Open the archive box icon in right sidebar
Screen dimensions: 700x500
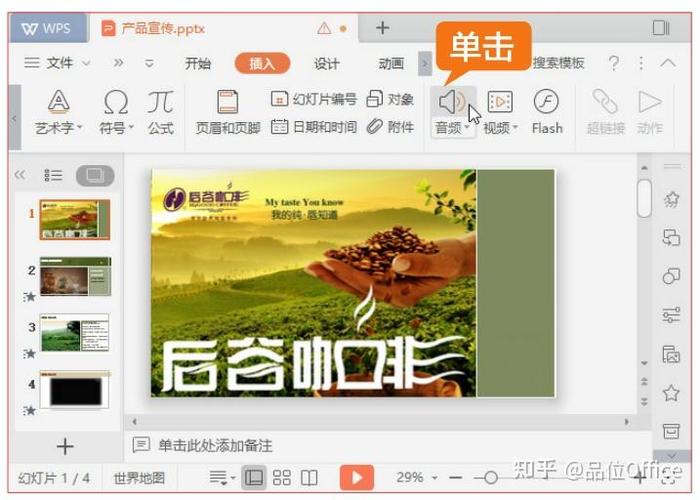point(671,431)
